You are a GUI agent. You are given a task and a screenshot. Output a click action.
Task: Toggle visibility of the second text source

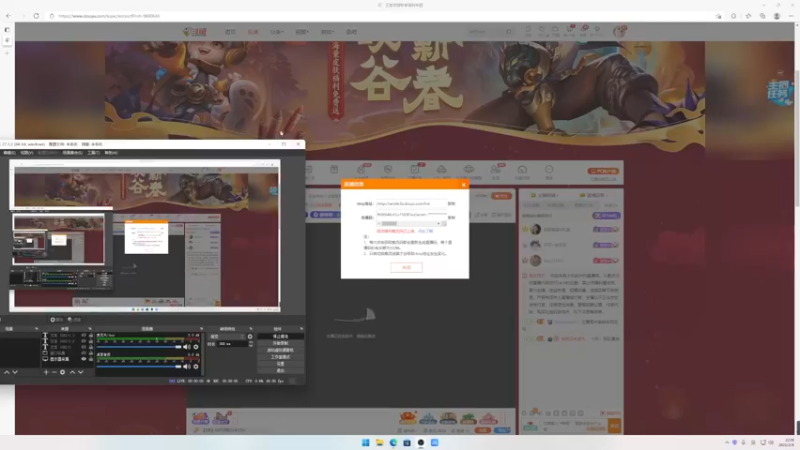tap(84, 341)
